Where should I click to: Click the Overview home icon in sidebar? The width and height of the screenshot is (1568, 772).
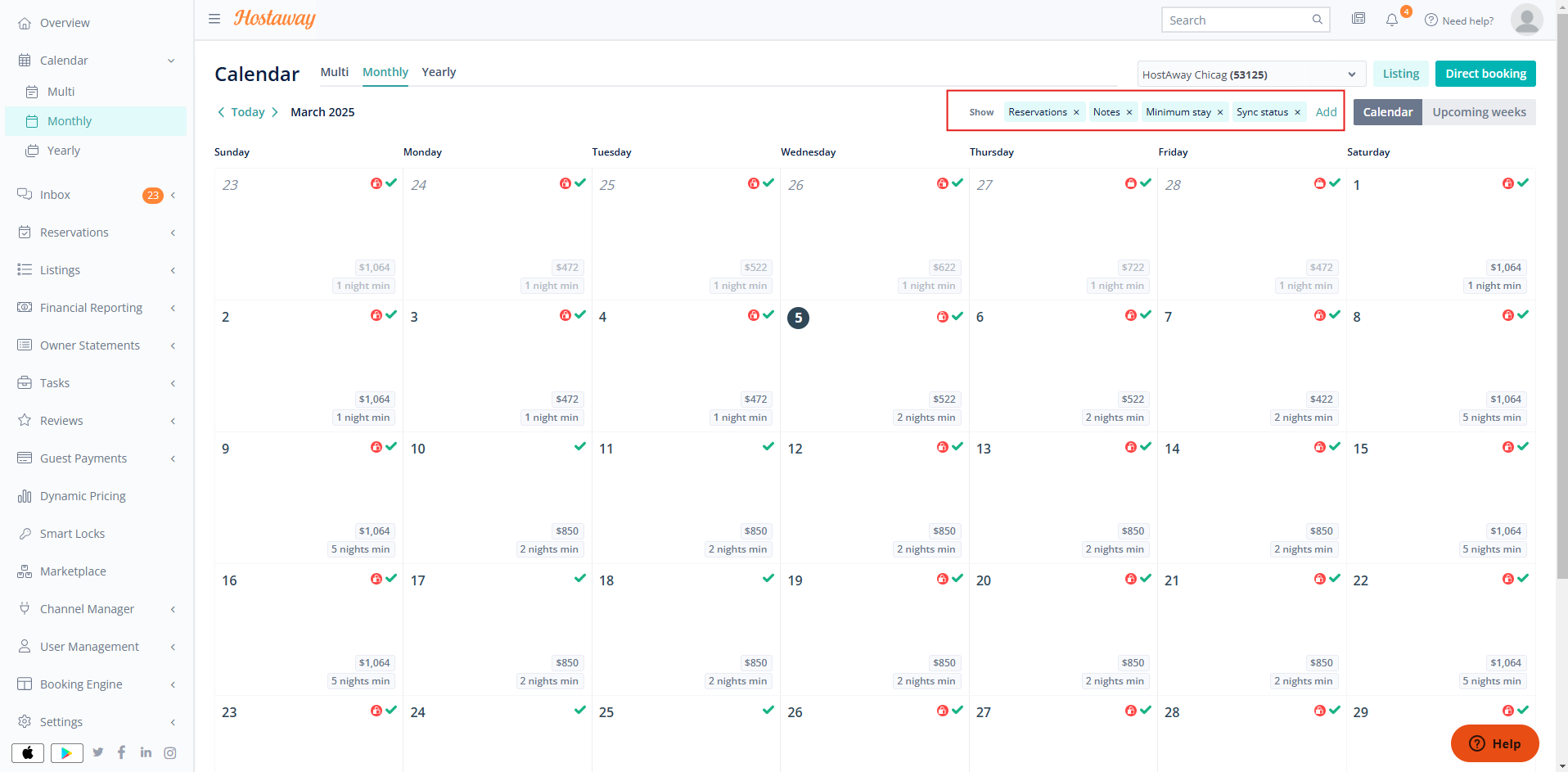[25, 23]
